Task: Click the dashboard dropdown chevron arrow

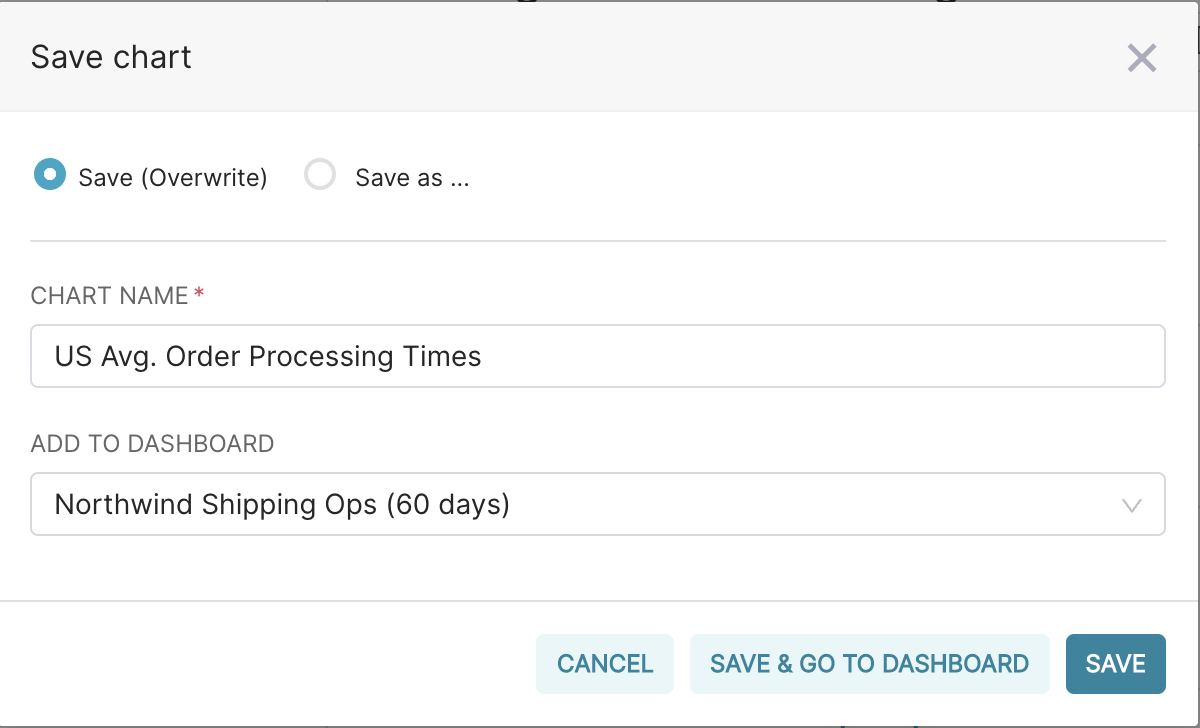Action: (1132, 505)
